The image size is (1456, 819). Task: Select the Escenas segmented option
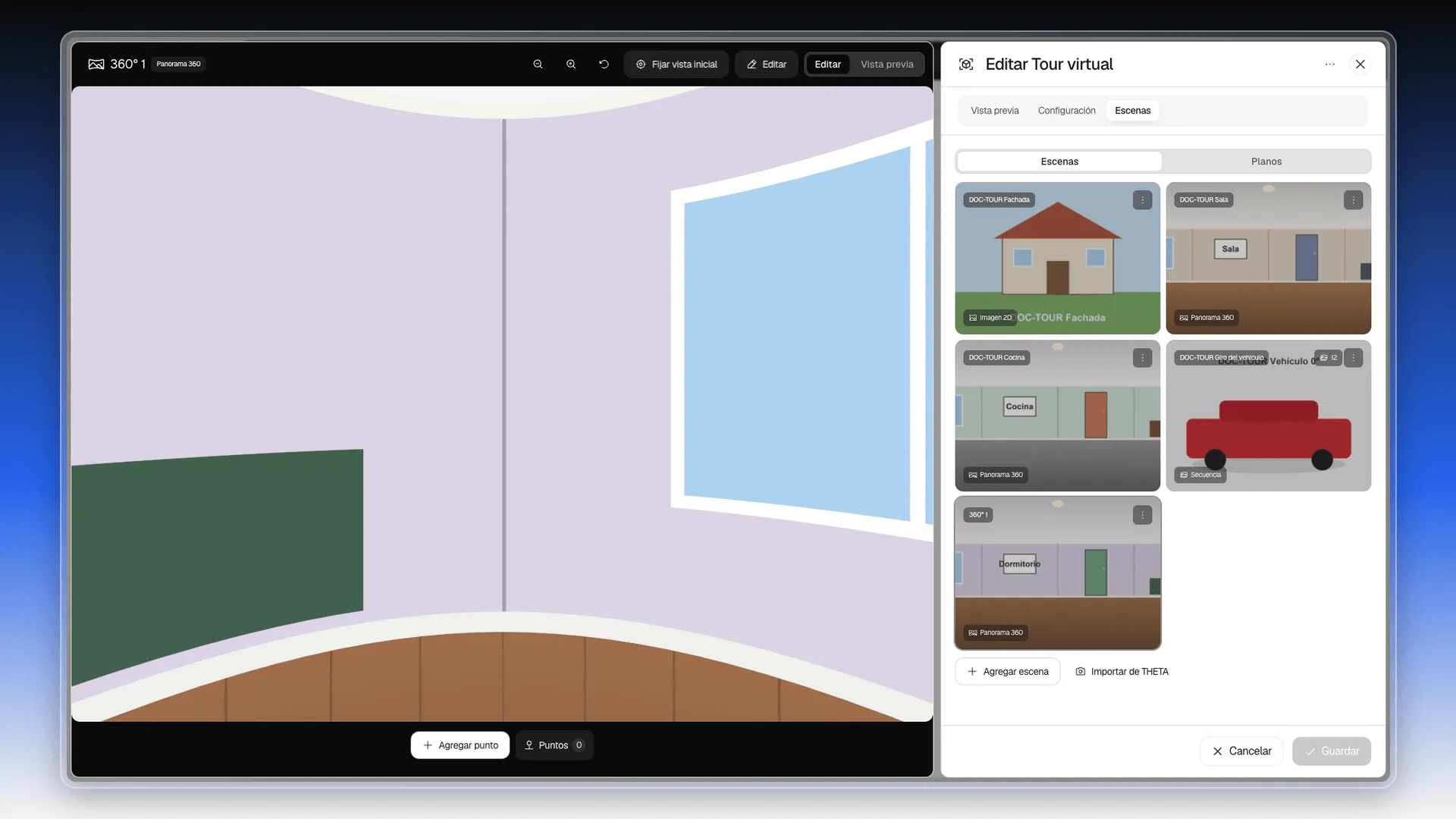coord(1059,162)
